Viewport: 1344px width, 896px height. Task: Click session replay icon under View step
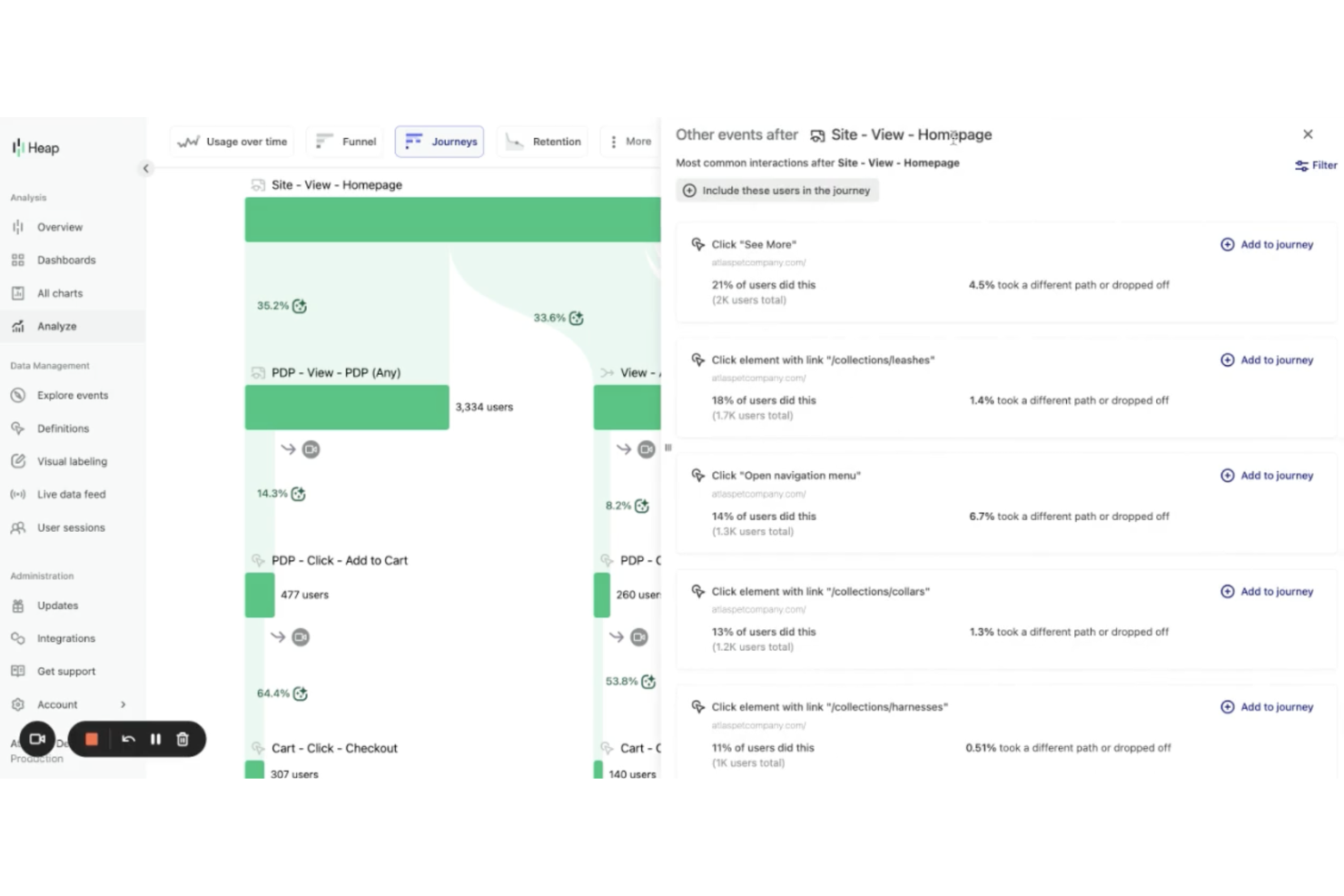coord(646,449)
